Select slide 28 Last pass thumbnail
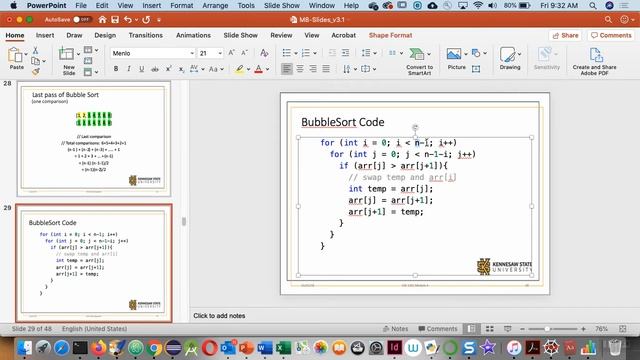 pos(94,139)
